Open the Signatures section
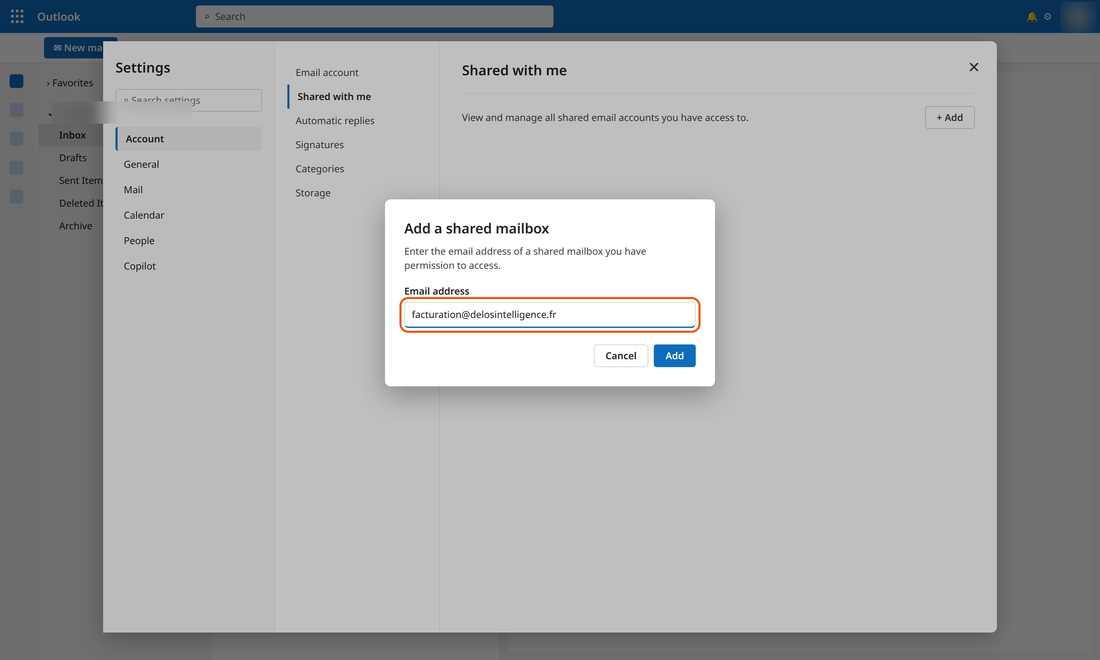The image size is (1100, 660). coord(319,144)
